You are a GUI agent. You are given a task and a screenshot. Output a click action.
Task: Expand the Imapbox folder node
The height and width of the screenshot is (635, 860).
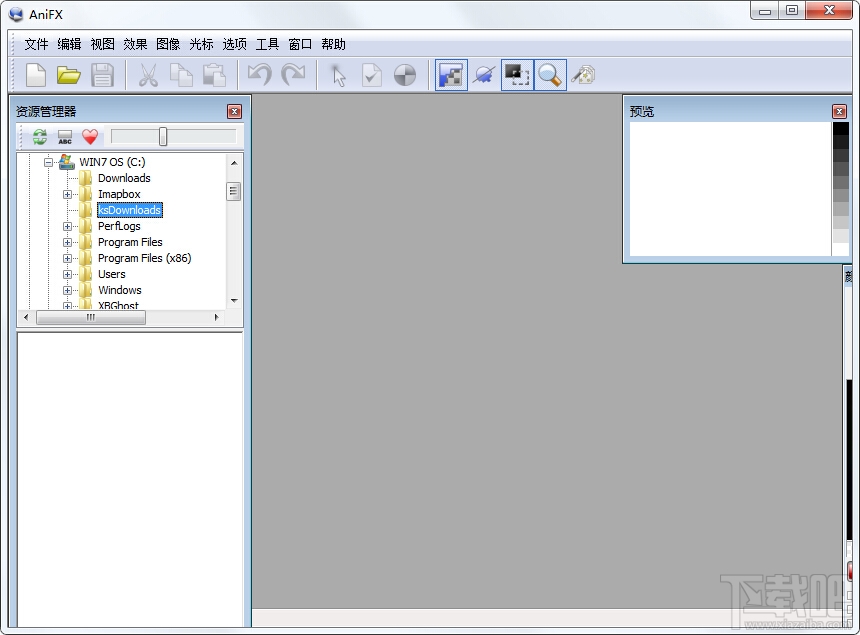(x=67, y=194)
